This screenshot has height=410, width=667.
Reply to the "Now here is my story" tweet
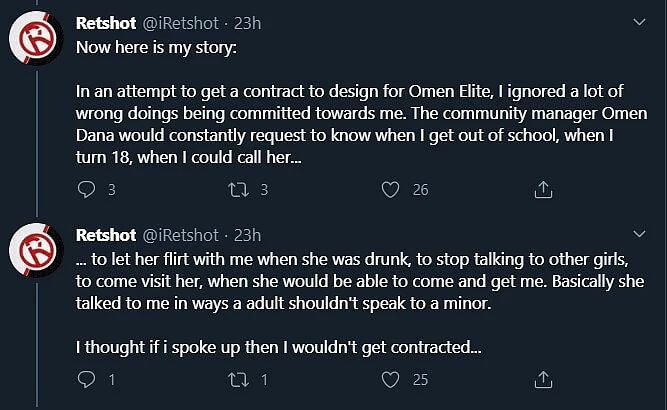tap(86, 189)
